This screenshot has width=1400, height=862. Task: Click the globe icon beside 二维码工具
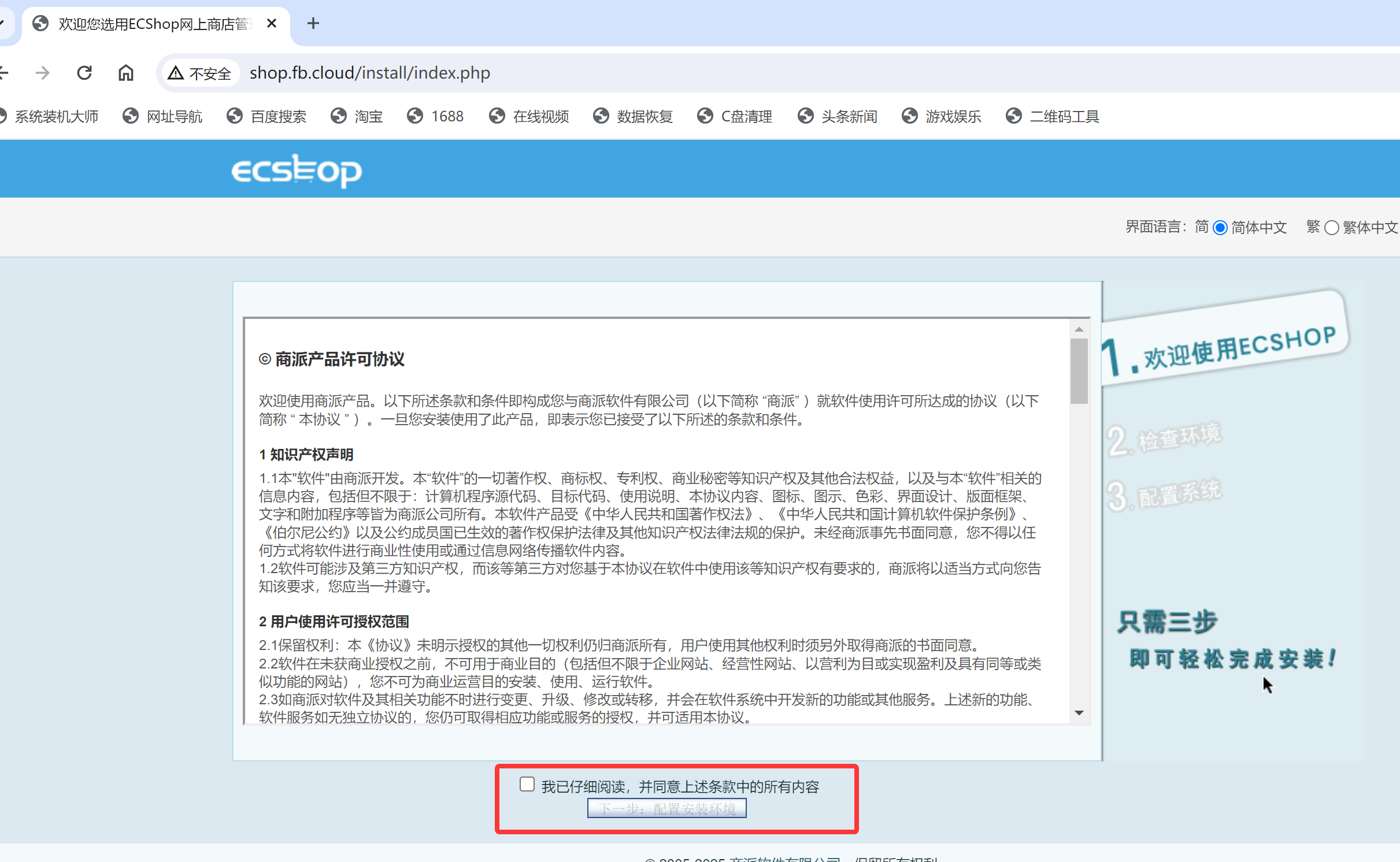[x=1014, y=116]
